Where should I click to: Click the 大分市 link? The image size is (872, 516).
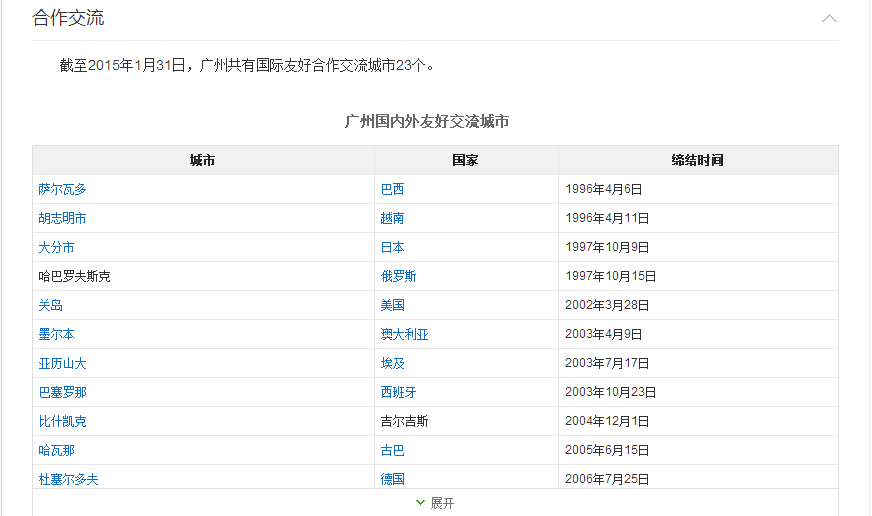click(56, 247)
